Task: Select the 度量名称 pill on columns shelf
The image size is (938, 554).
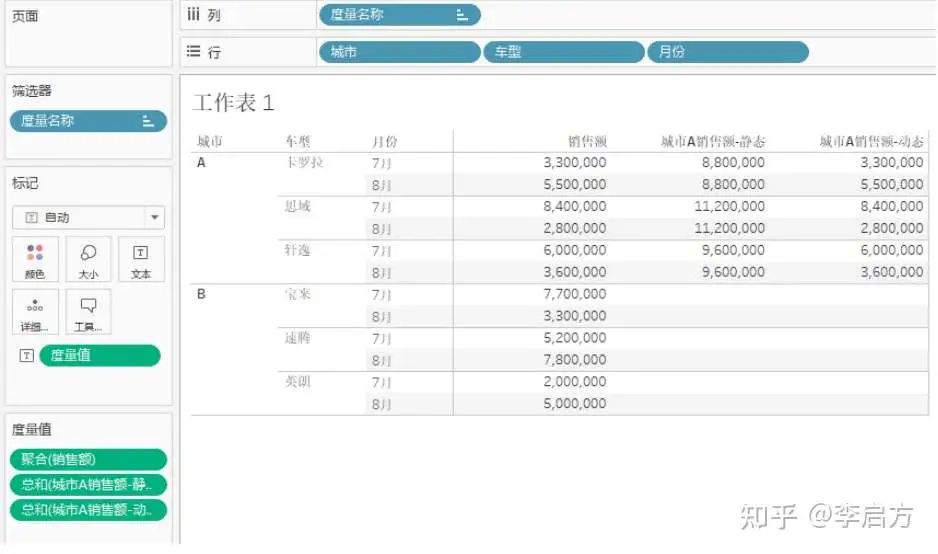Action: tap(400, 15)
